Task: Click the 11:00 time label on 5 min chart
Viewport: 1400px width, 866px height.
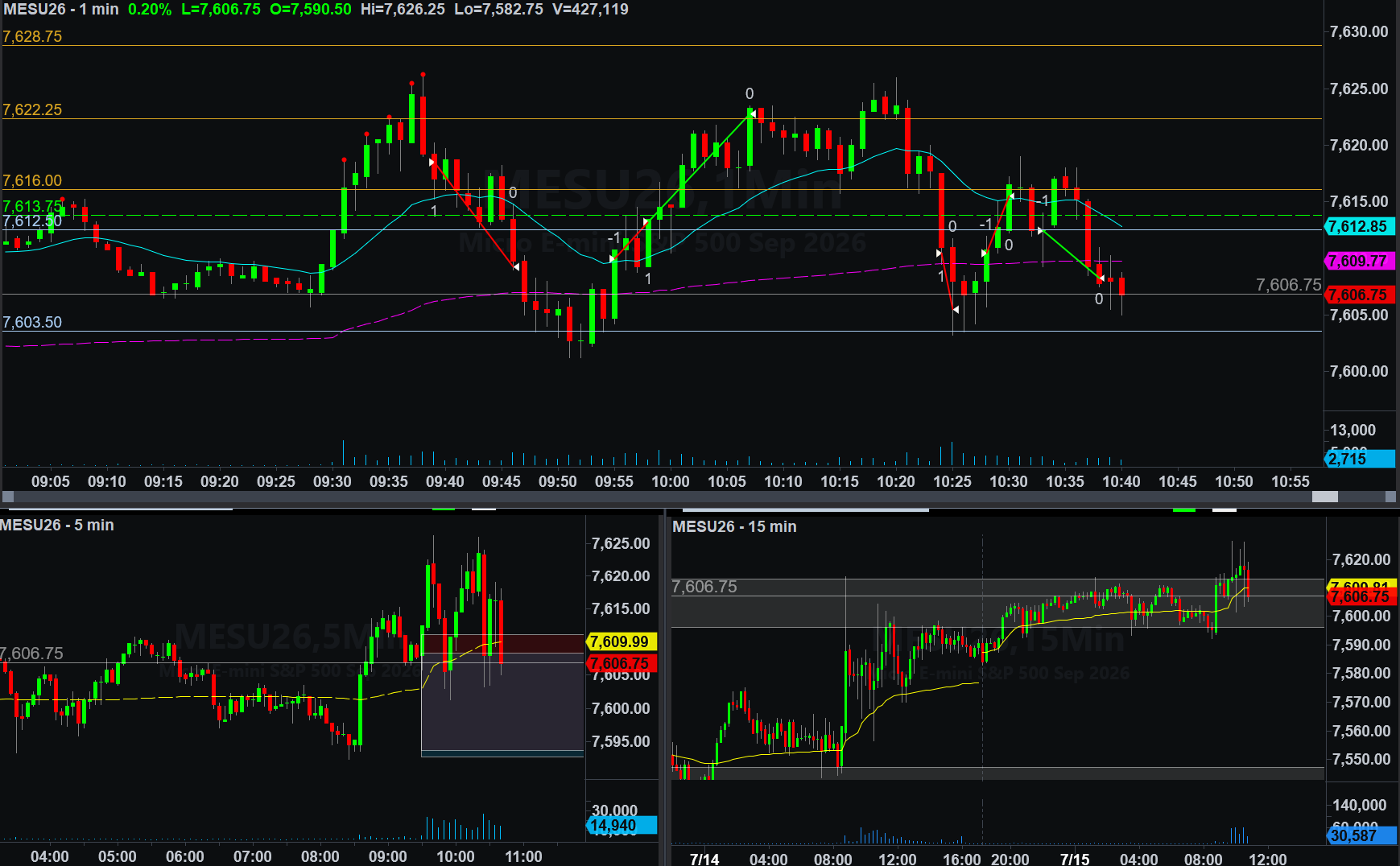Action: 523,856
